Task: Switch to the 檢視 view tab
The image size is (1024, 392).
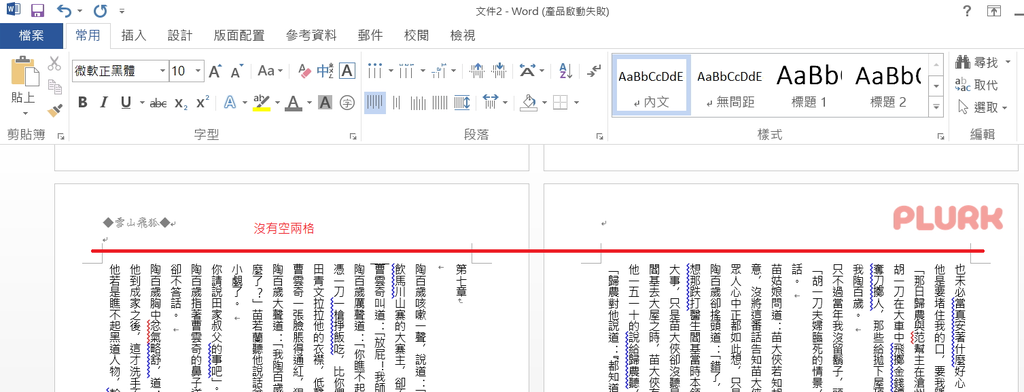Action: pyautogui.click(x=463, y=35)
